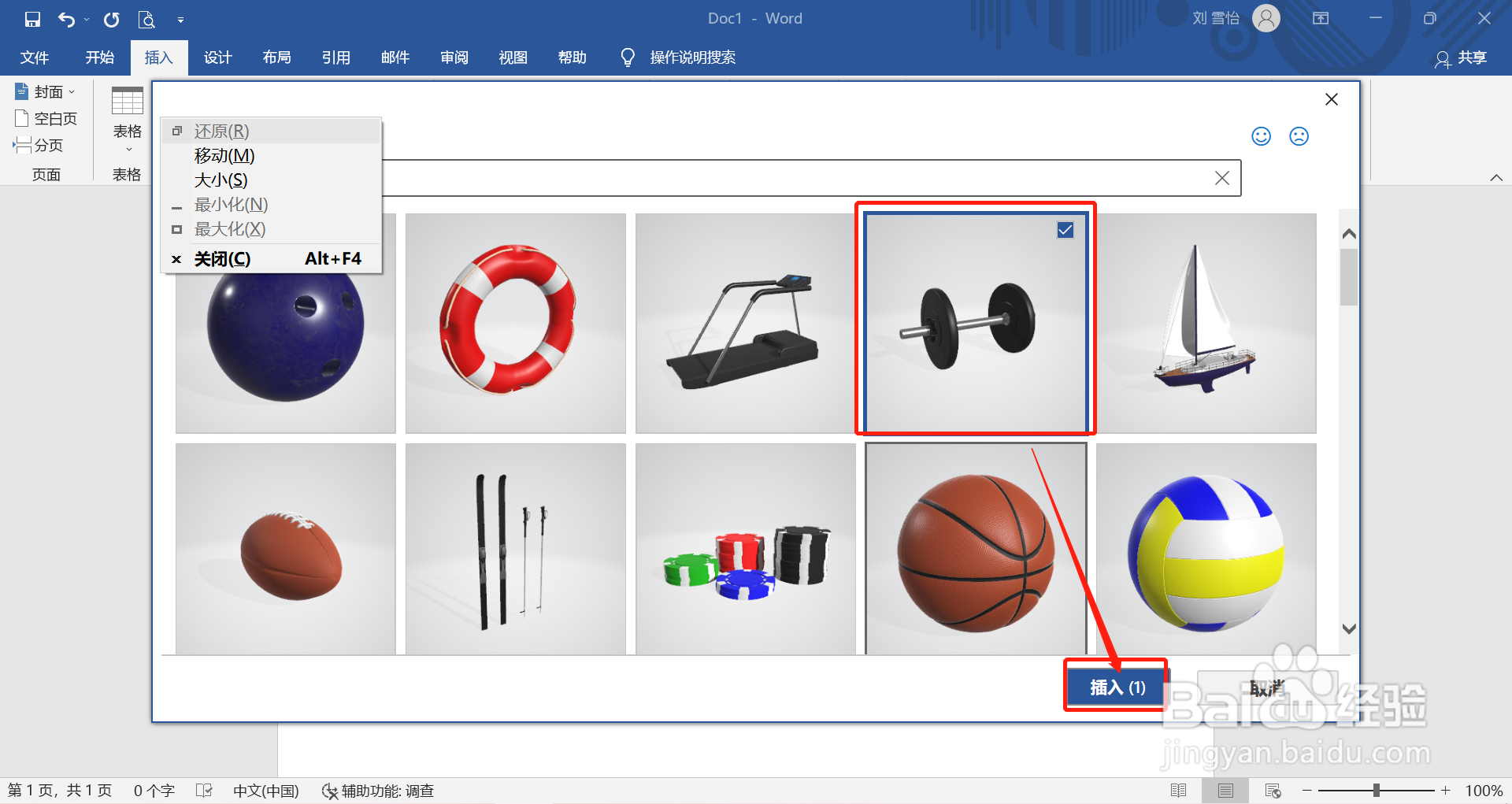Click the Save icon on the Quick Access Toolbar

(31, 19)
